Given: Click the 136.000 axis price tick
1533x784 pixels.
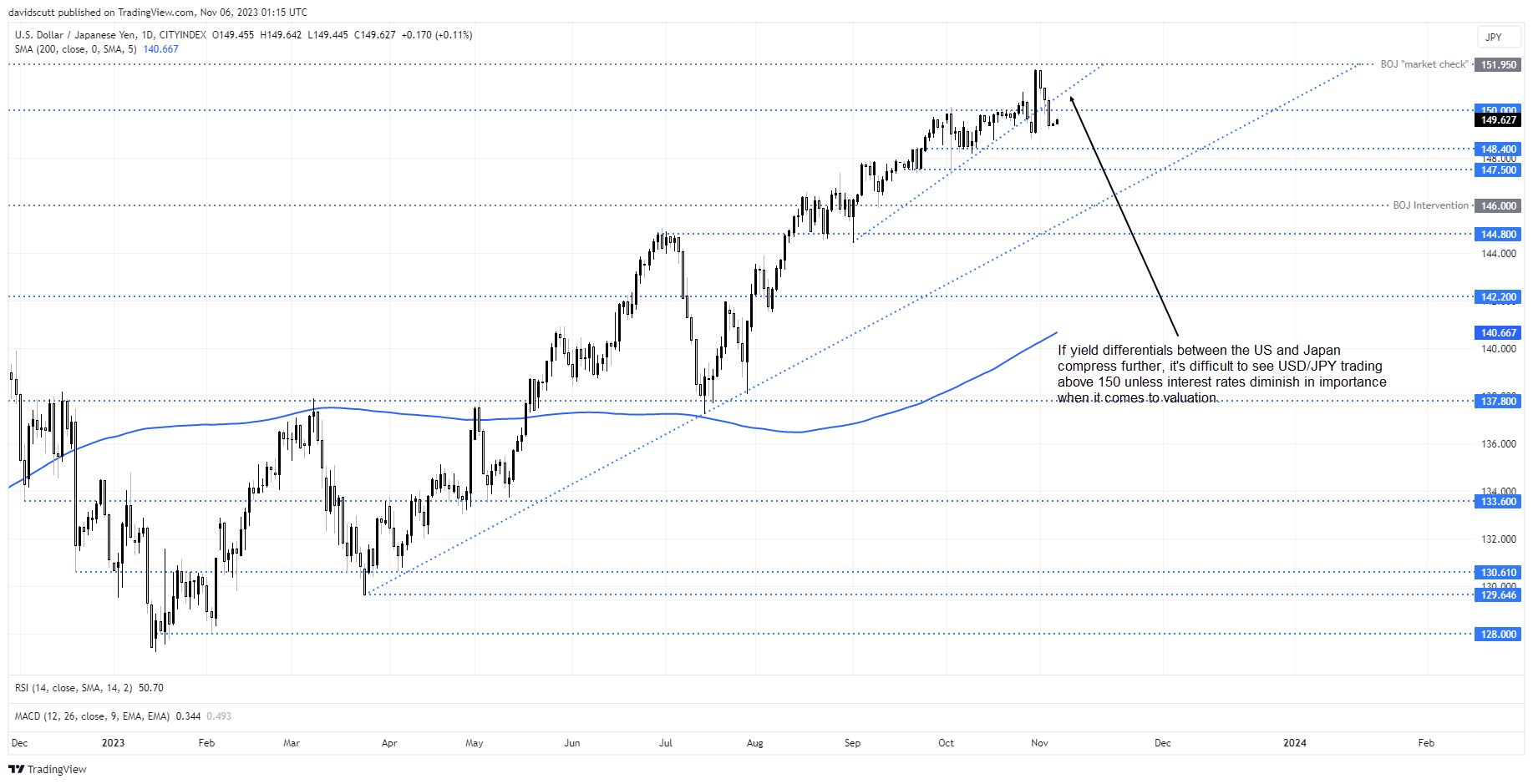Looking at the screenshot, I should pos(1498,444).
